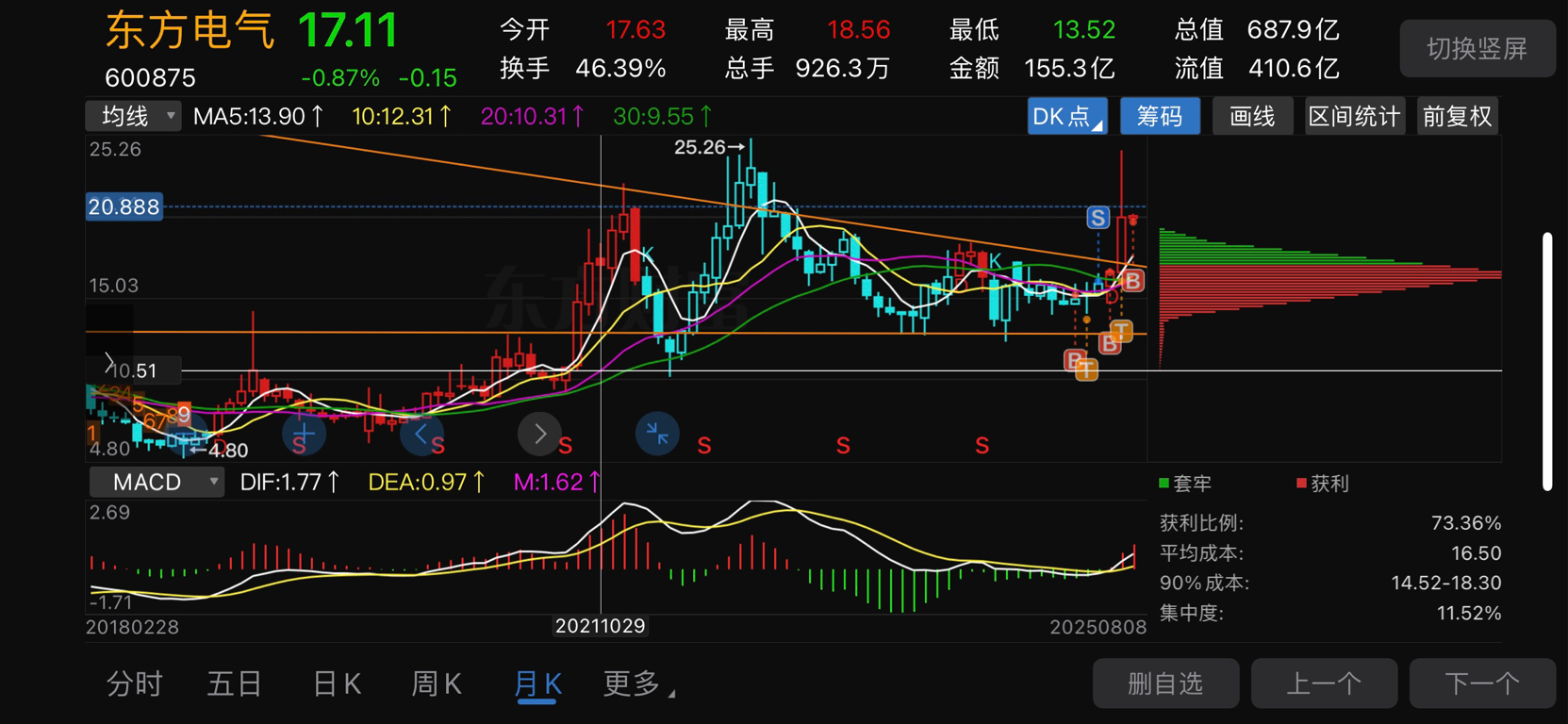Expand the 更多 period menu

(638, 683)
